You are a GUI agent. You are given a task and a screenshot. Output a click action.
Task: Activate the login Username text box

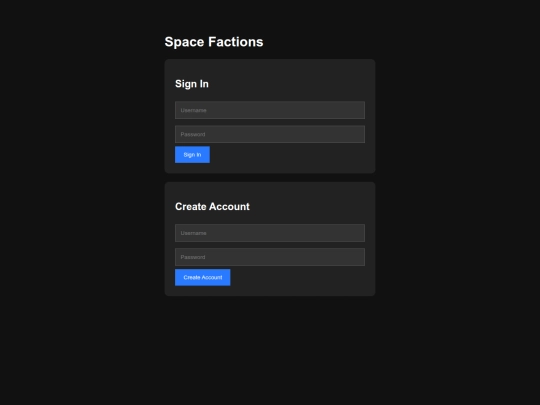click(270, 110)
